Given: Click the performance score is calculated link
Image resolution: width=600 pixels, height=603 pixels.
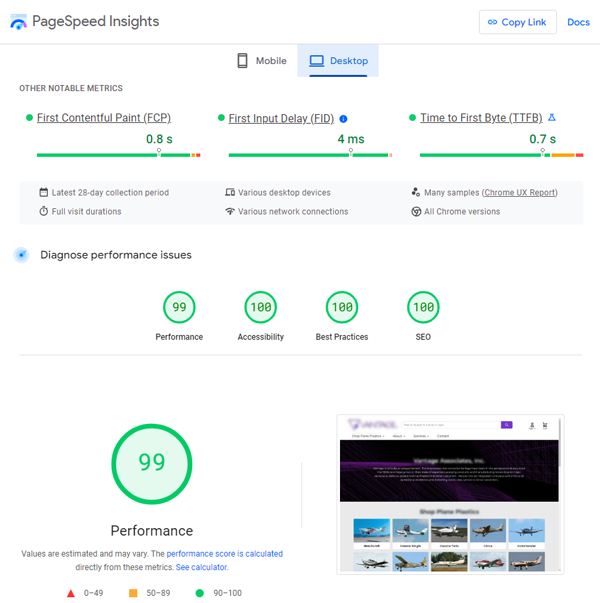Looking at the screenshot, I should 224,553.
